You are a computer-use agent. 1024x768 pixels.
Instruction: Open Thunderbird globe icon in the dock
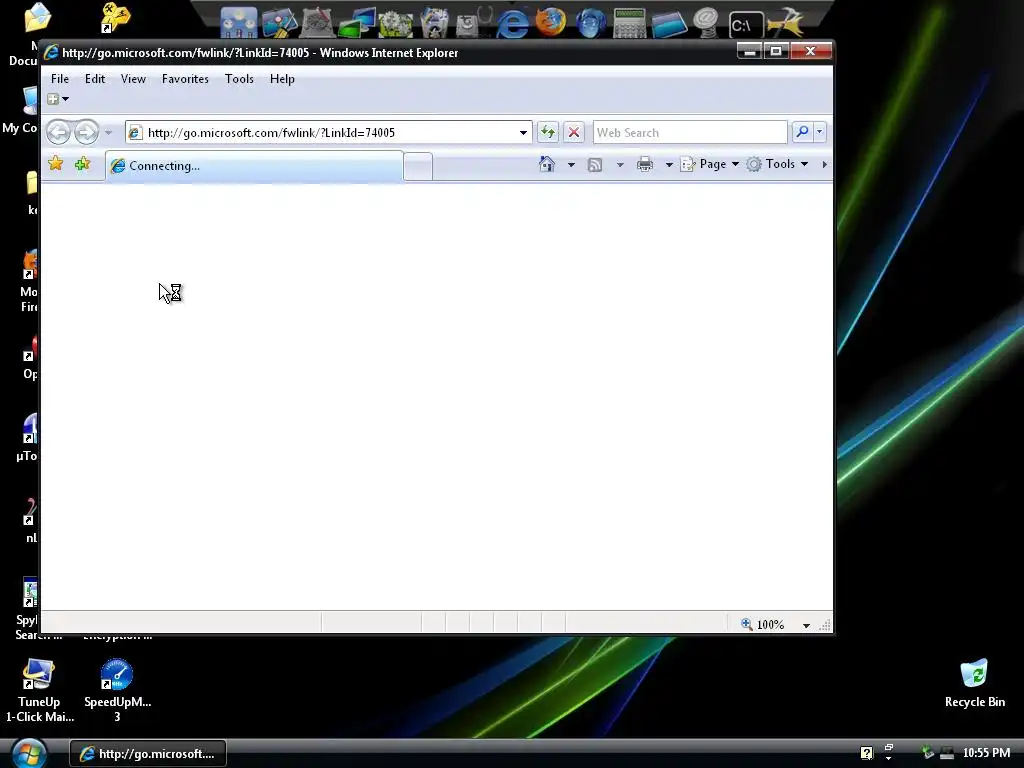(590, 24)
